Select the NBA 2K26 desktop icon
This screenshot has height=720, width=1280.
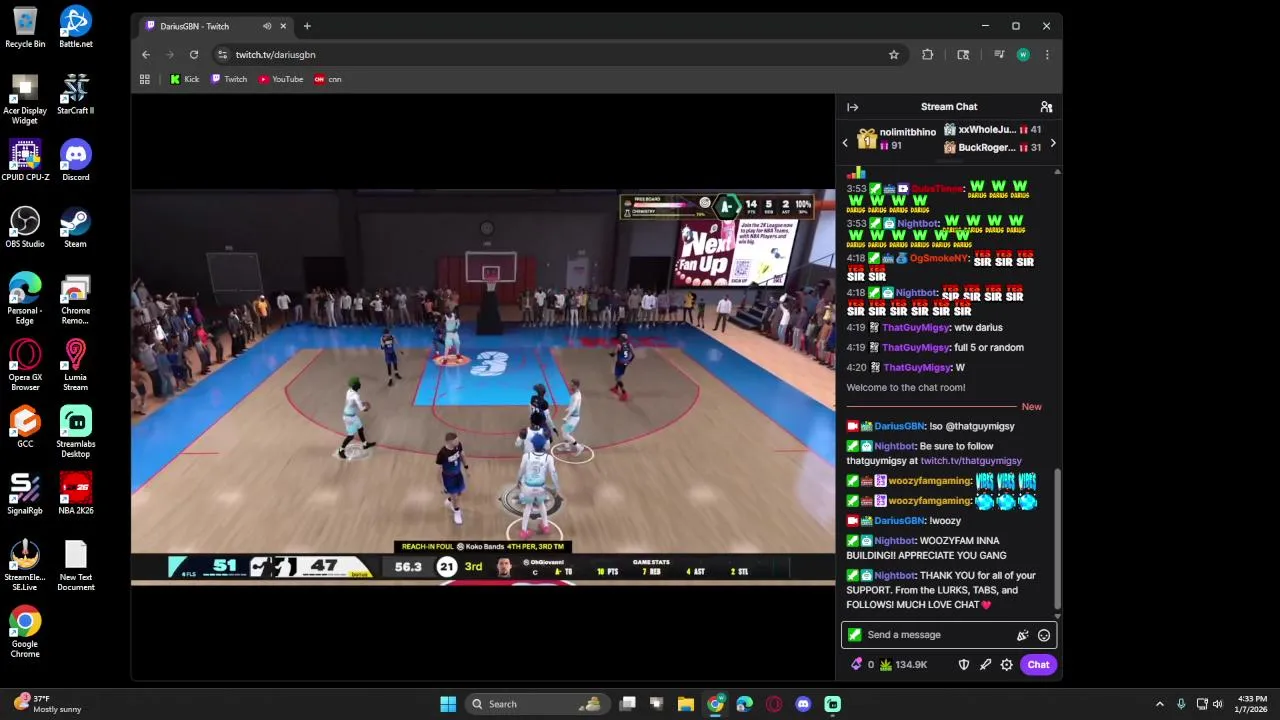tap(75, 493)
